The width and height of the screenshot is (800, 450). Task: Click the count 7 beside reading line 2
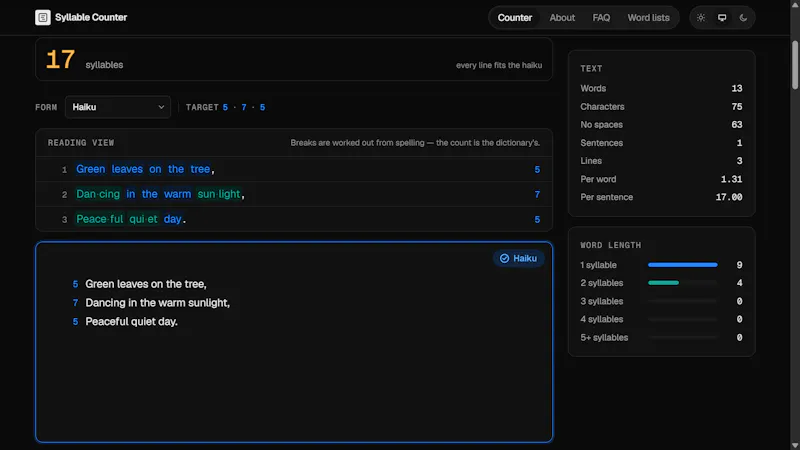coord(537,194)
